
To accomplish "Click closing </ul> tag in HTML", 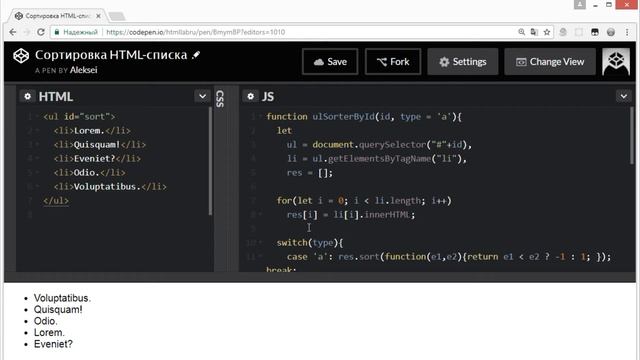I will 56,200.
